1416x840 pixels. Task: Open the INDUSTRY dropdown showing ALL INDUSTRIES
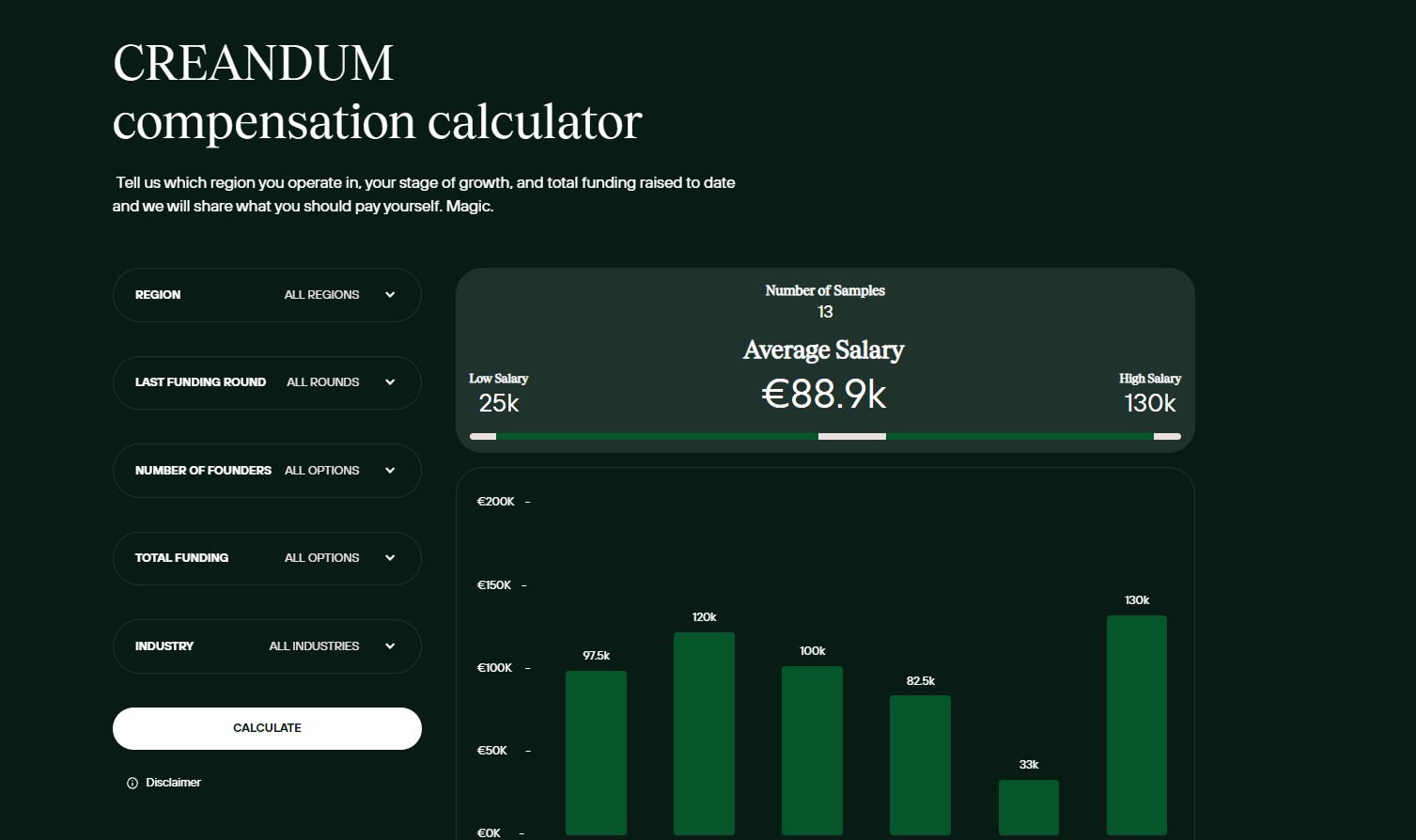[x=267, y=646]
